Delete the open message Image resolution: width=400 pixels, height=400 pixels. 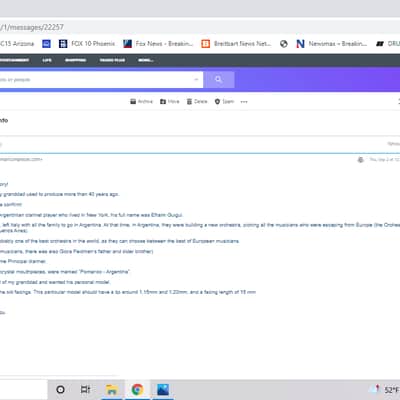197,101
